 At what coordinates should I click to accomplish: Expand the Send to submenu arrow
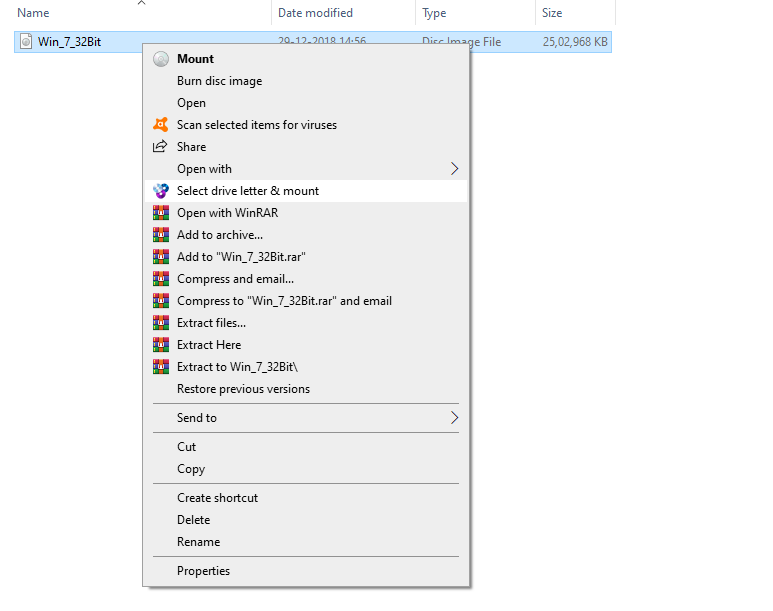pos(454,418)
